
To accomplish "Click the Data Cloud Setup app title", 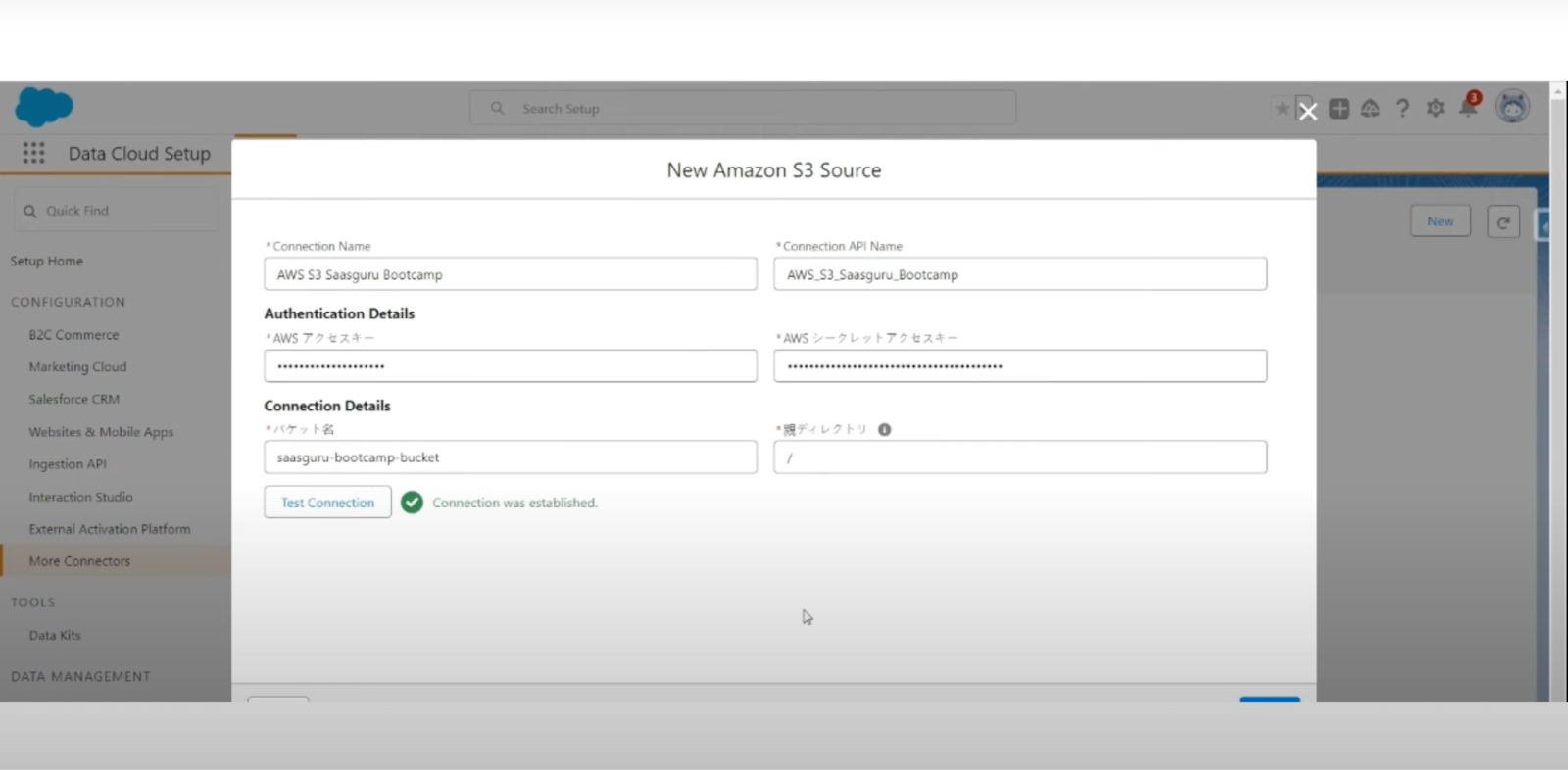I will tap(139, 154).
